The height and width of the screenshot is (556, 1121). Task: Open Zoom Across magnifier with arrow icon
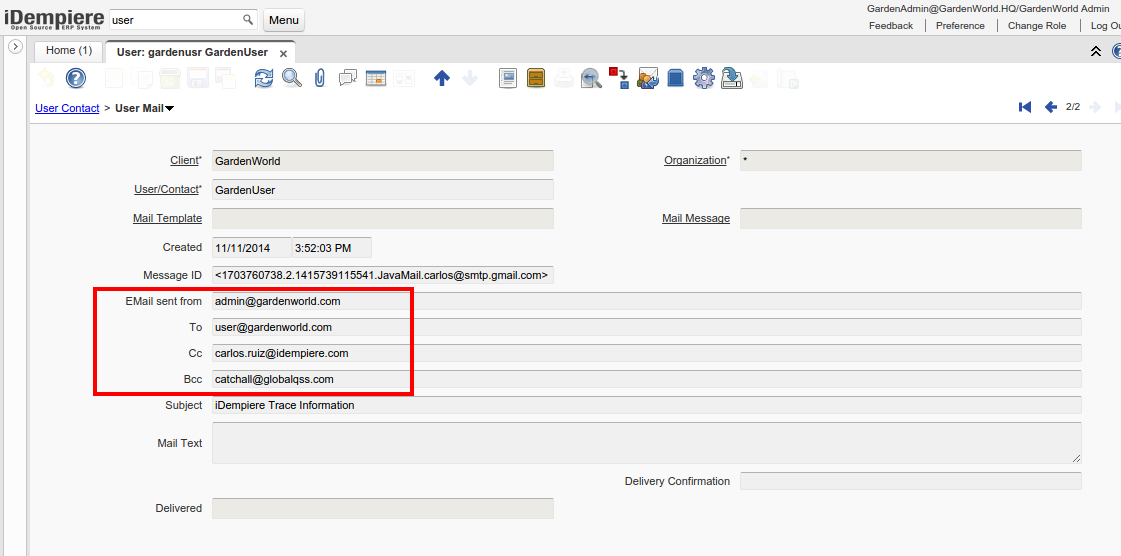click(591, 78)
